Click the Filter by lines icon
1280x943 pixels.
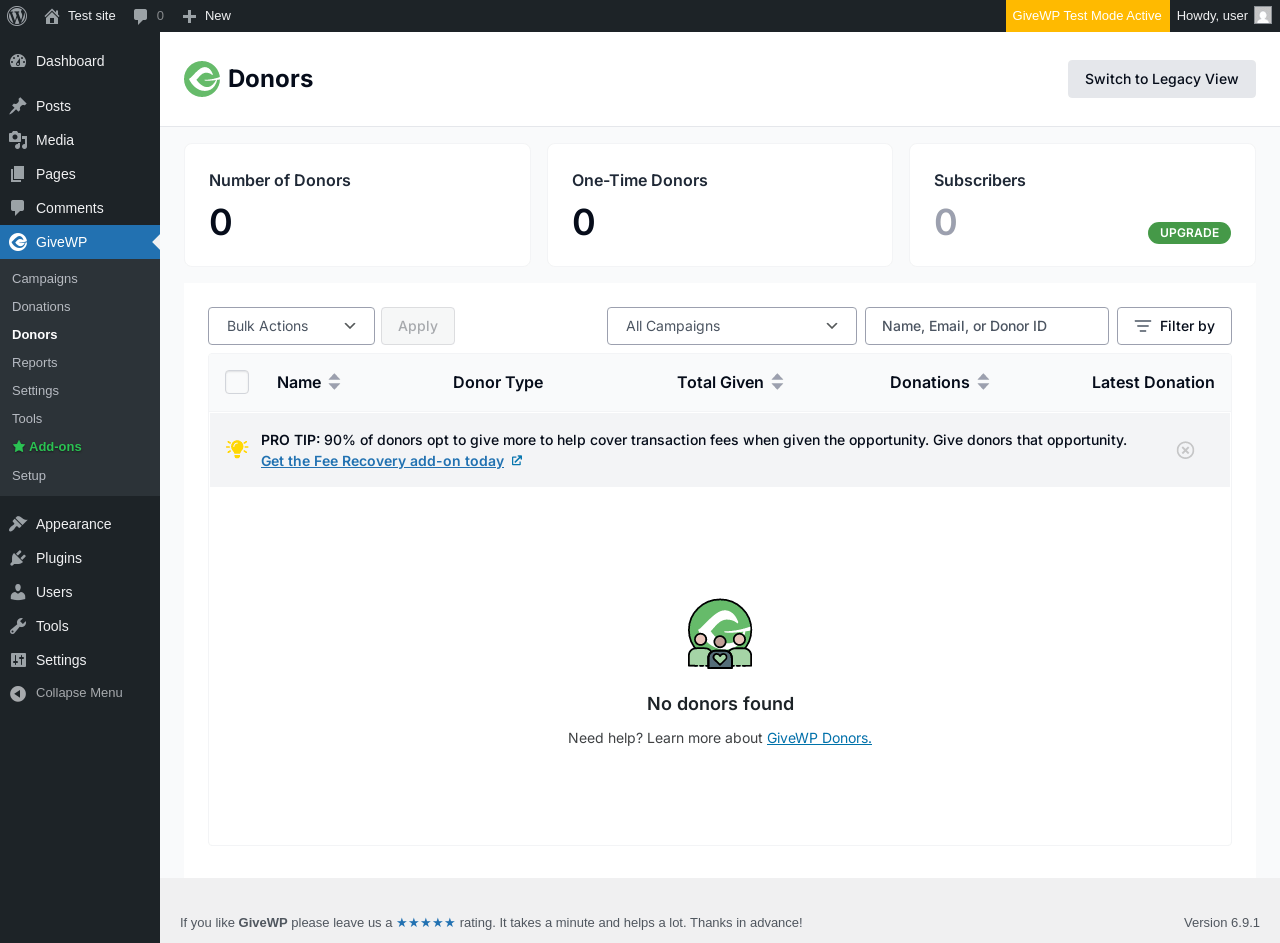(x=1143, y=326)
